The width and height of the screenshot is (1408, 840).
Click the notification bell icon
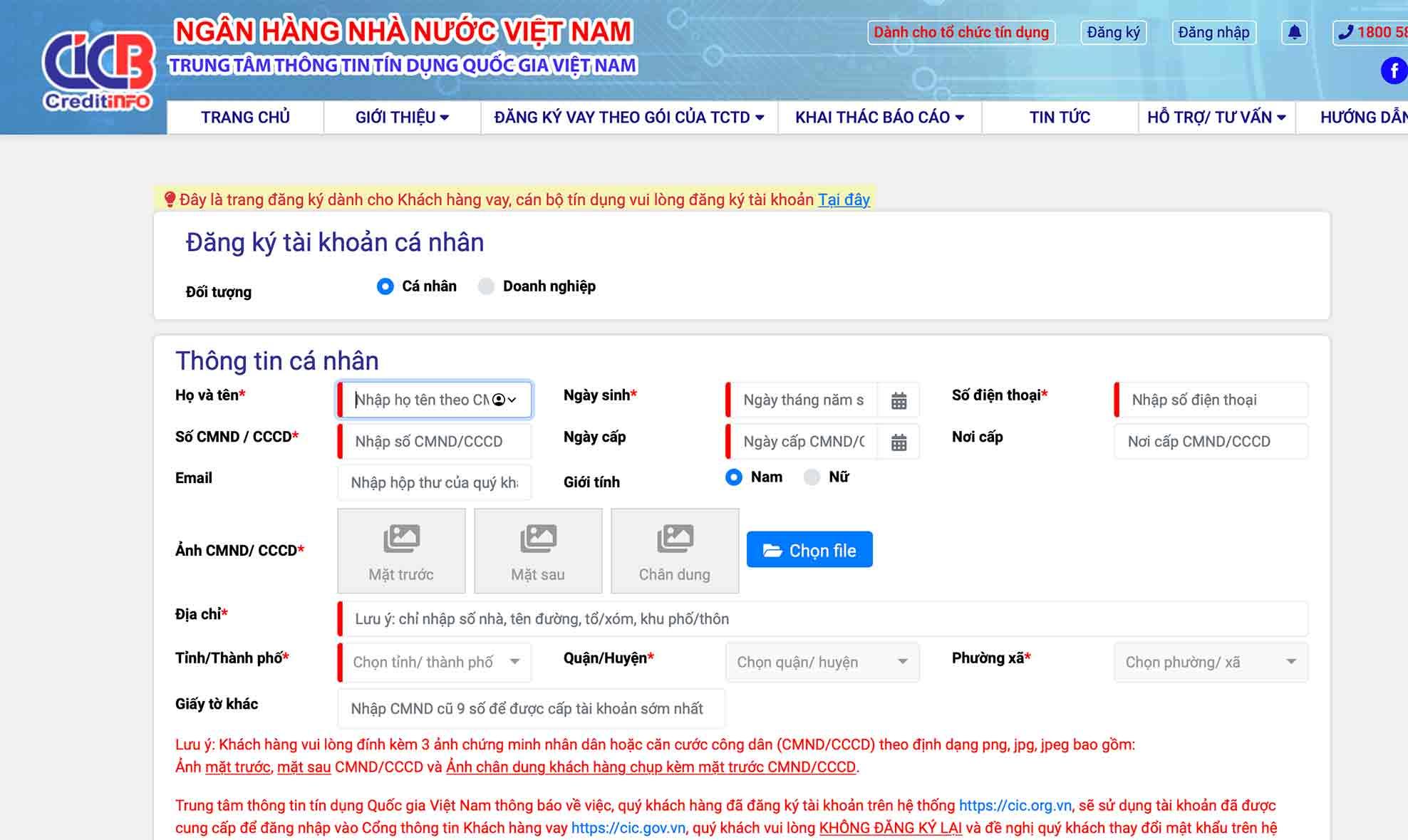pyautogui.click(x=1293, y=32)
